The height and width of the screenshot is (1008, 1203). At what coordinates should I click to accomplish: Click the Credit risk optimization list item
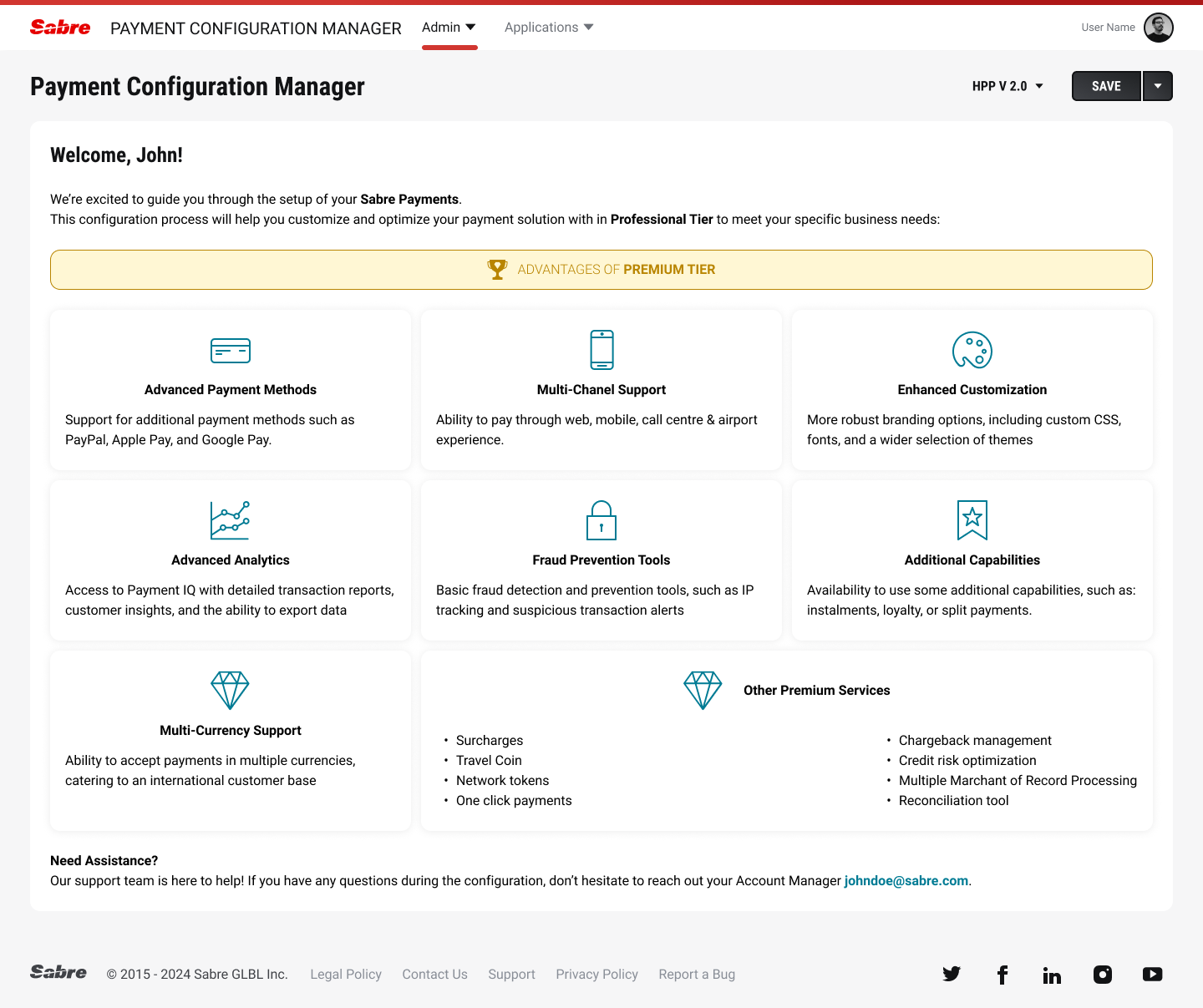(967, 761)
